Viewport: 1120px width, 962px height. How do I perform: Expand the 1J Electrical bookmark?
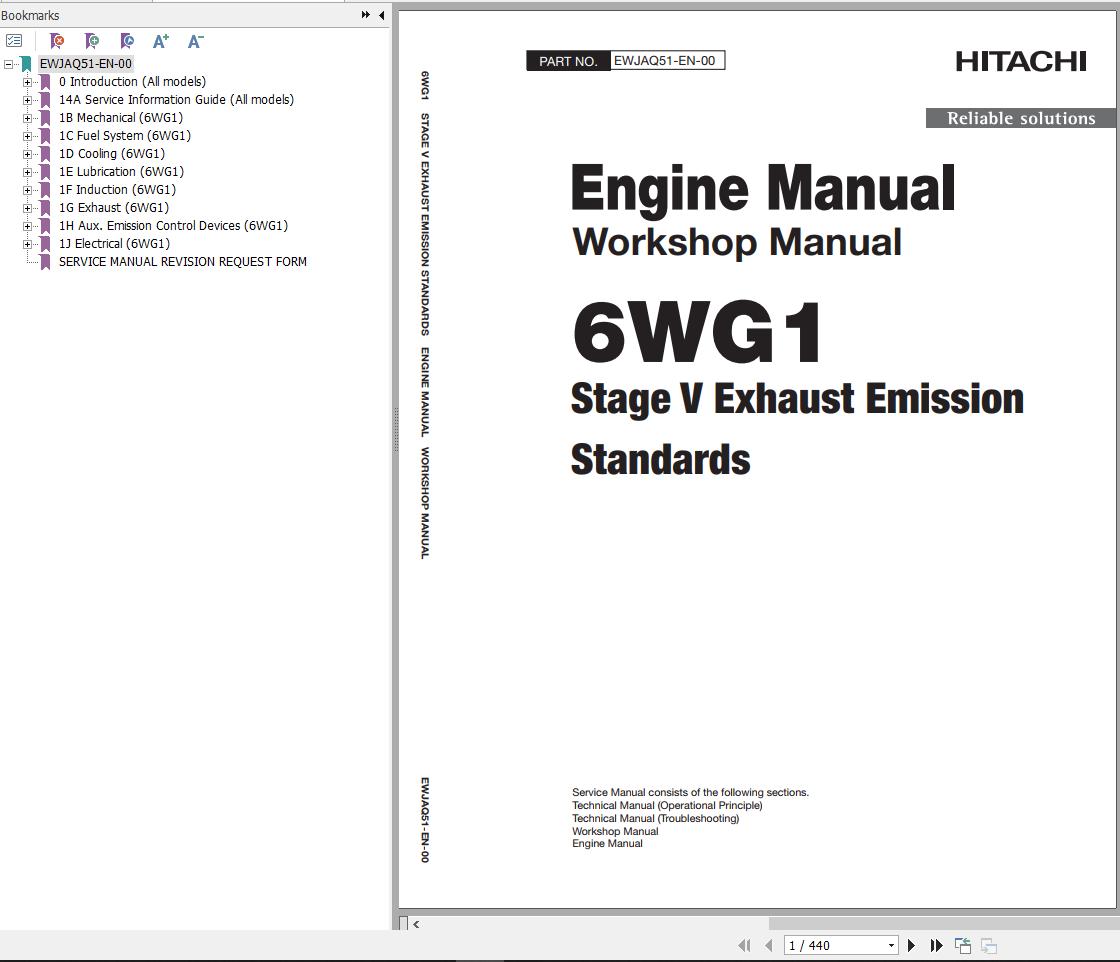pyautogui.click(x=27, y=244)
